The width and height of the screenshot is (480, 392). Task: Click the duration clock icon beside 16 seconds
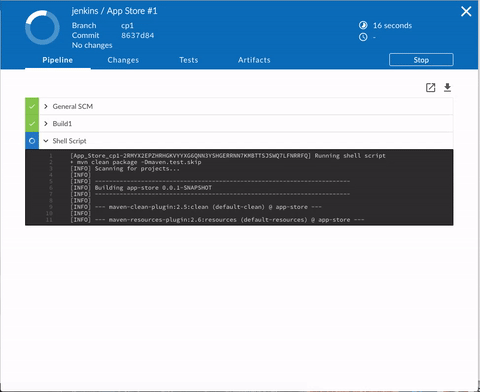[x=363, y=25]
